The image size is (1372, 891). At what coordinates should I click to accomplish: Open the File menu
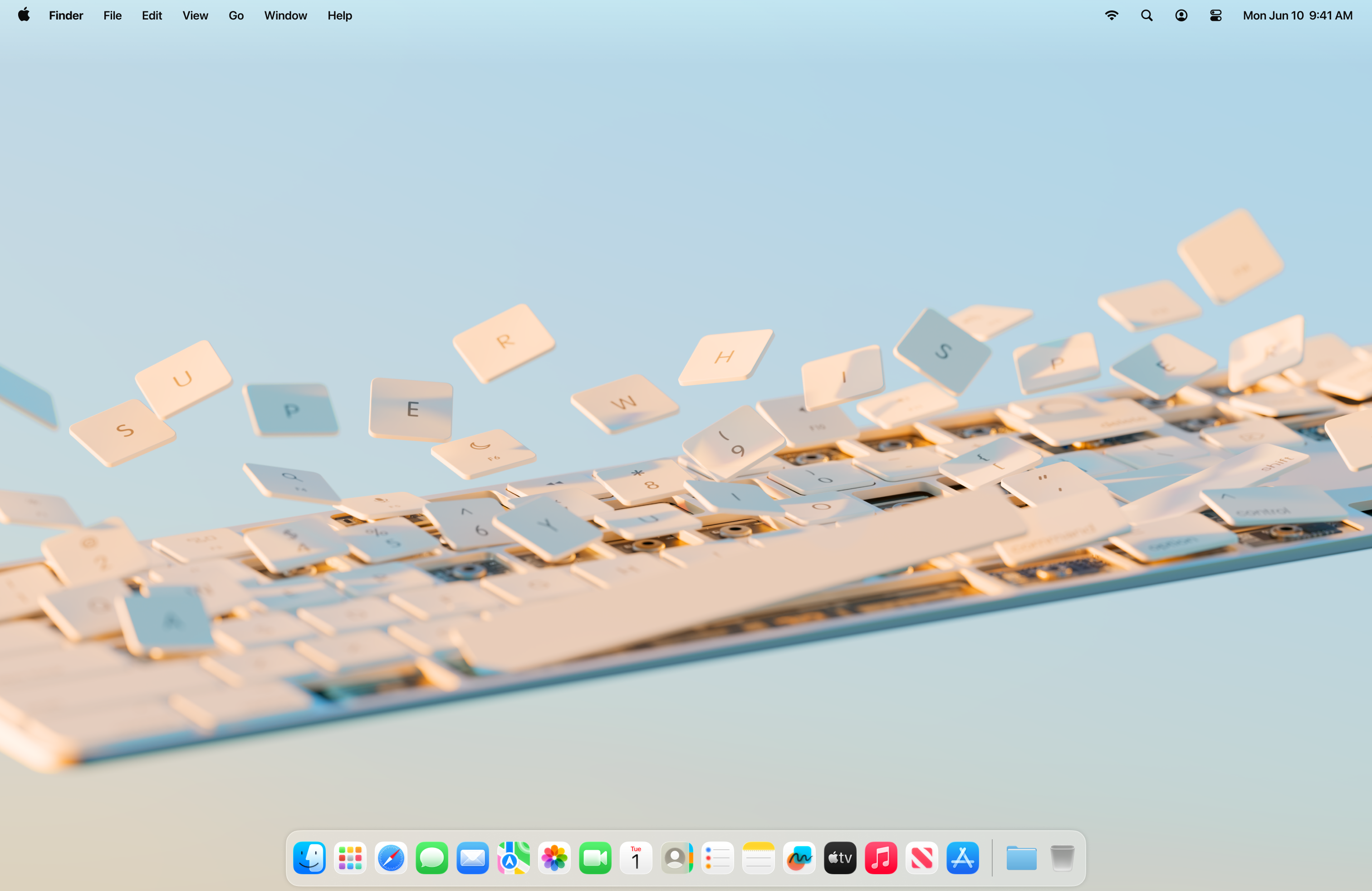coord(113,15)
